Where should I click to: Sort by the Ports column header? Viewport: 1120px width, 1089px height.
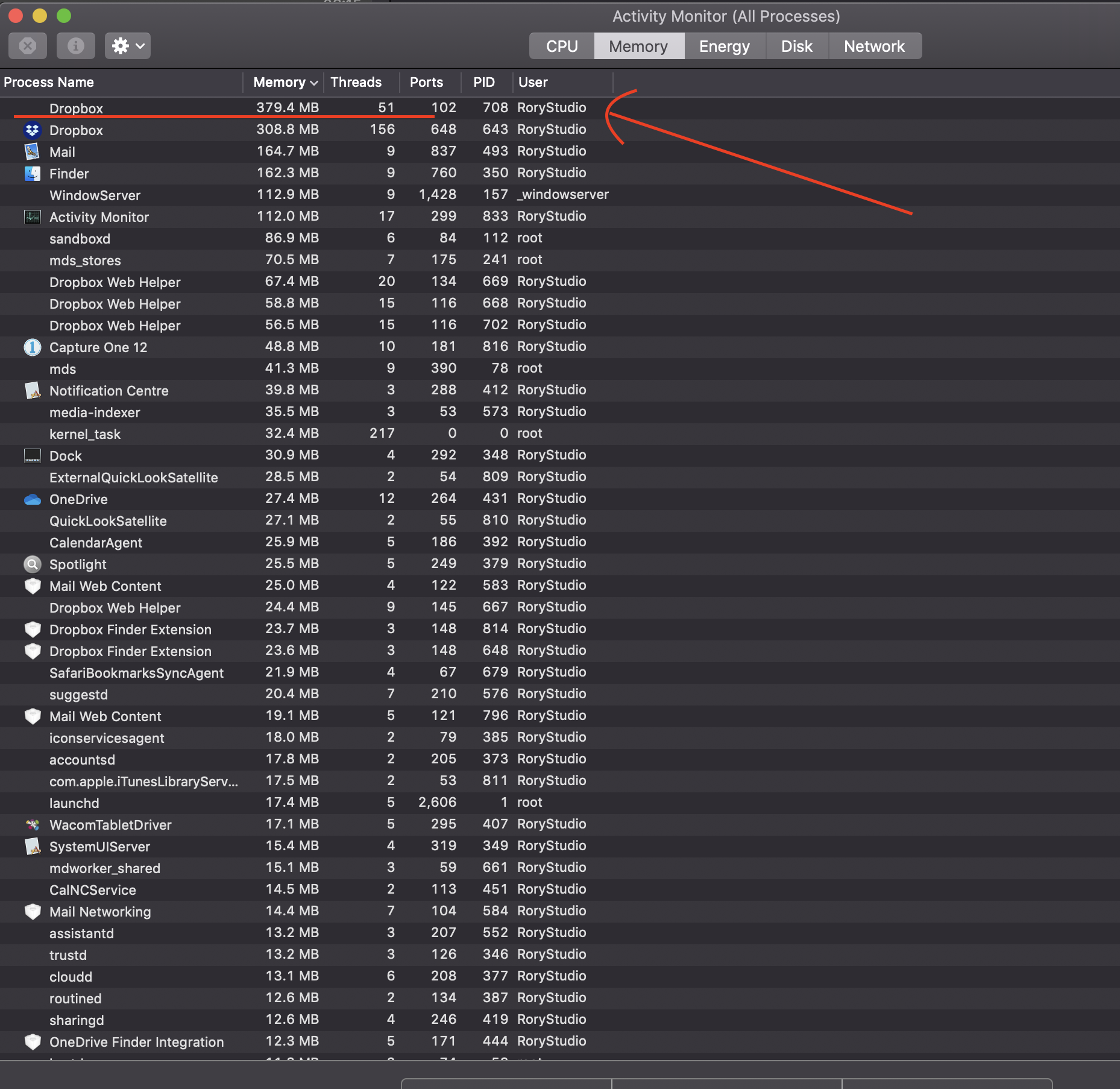pos(430,82)
